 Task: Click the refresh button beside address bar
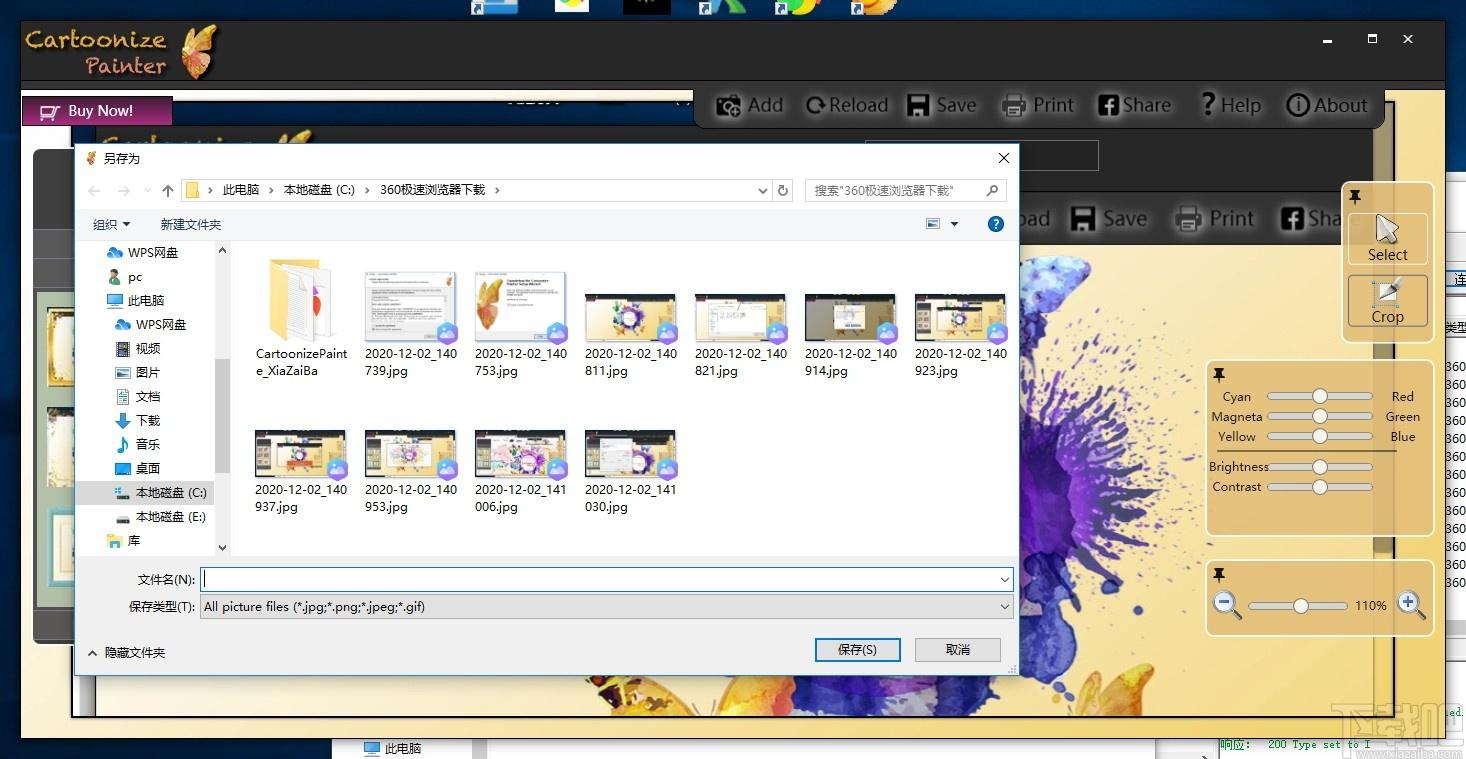tap(784, 190)
